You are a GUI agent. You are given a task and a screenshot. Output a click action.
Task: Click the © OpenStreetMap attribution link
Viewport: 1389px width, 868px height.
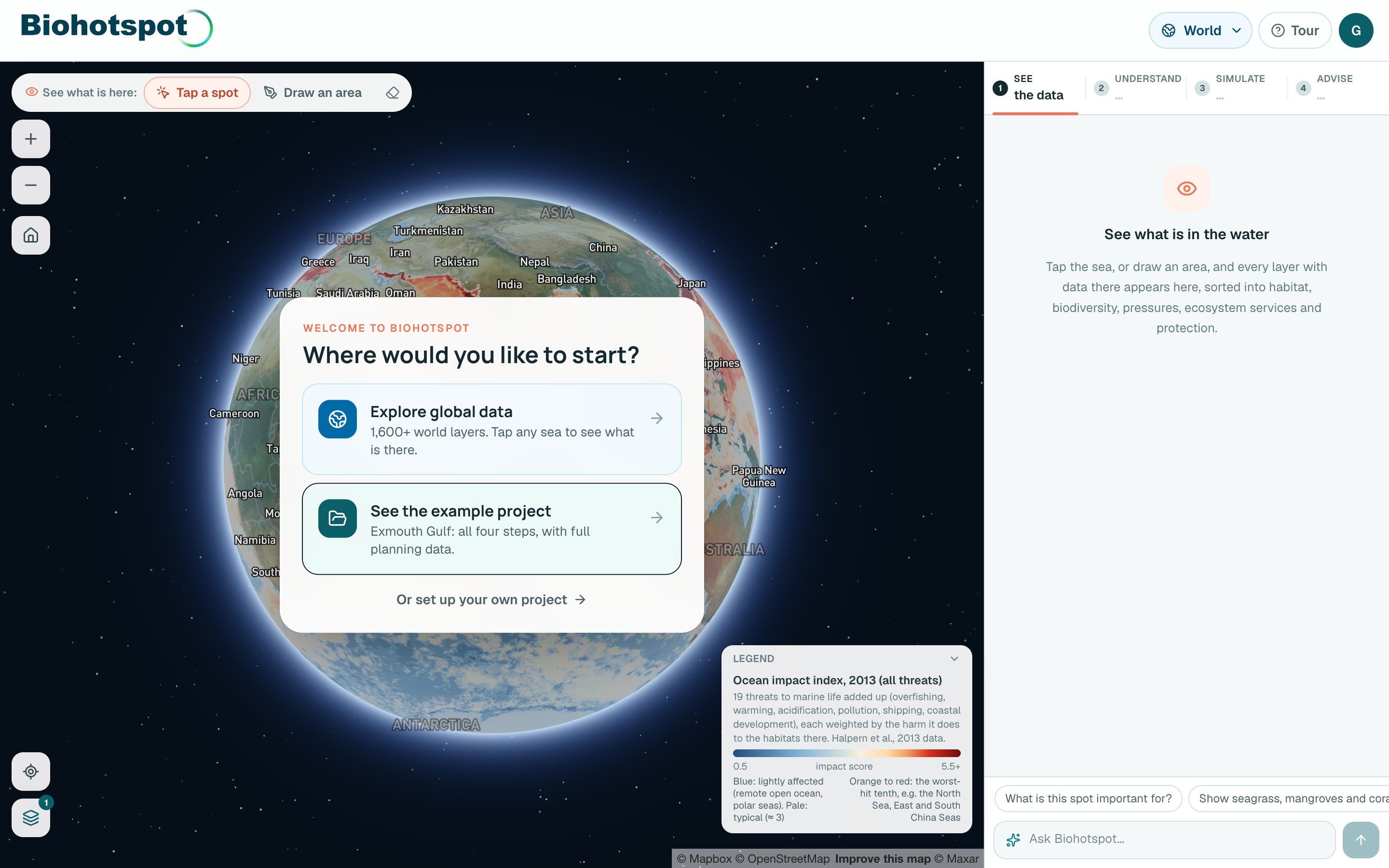(x=783, y=859)
